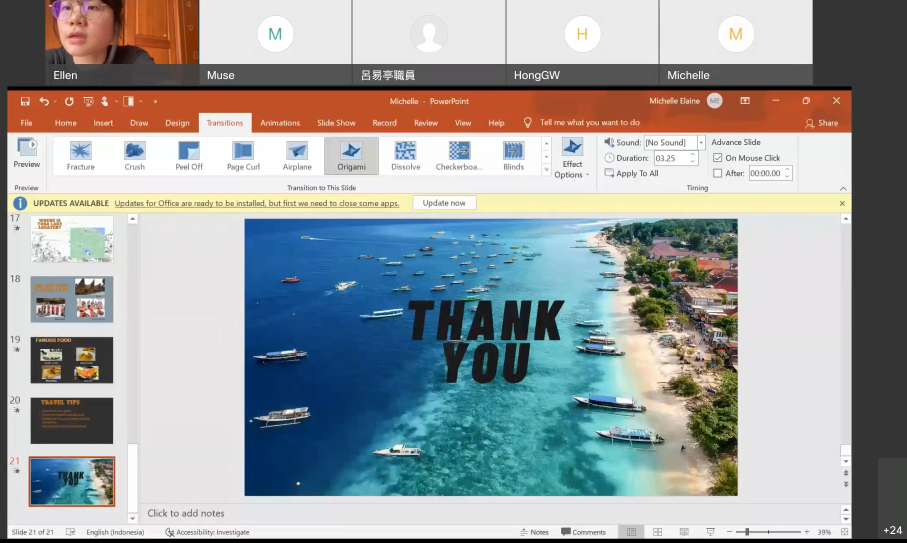Switch to Slide Sorter view icon
907x543 pixels.
coord(657,532)
